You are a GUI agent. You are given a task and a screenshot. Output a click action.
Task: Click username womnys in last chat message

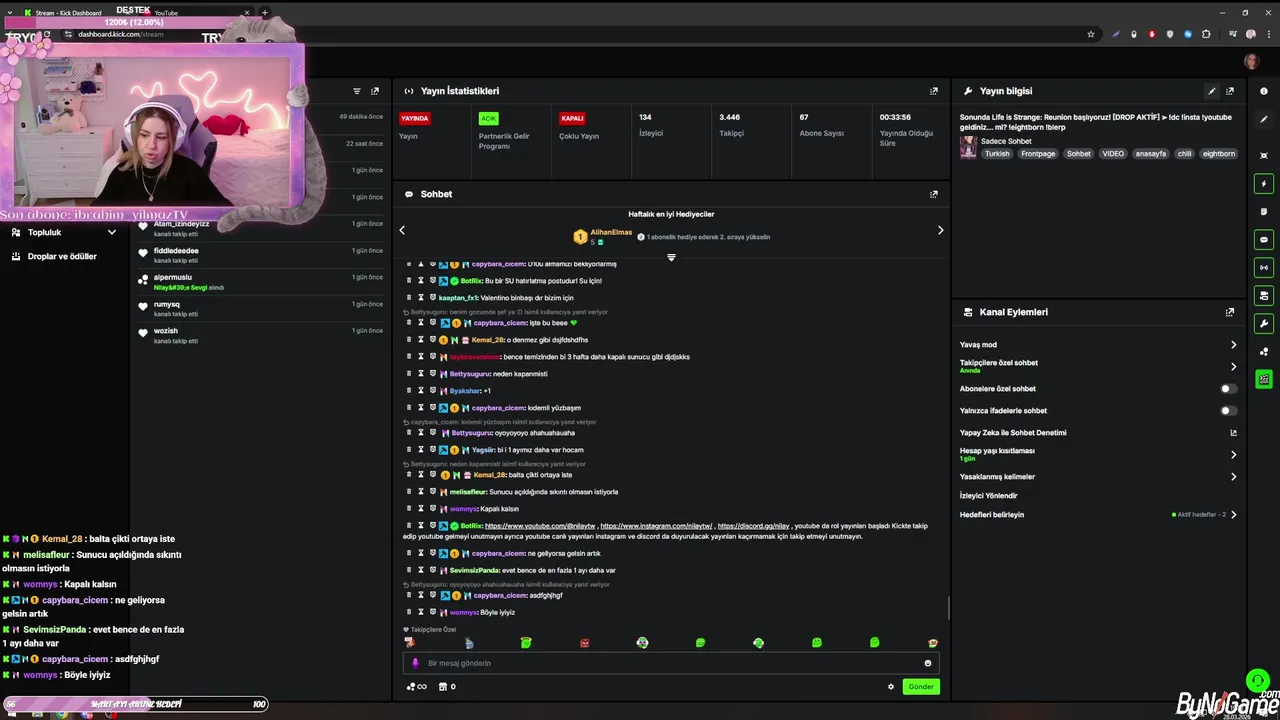click(x=464, y=612)
